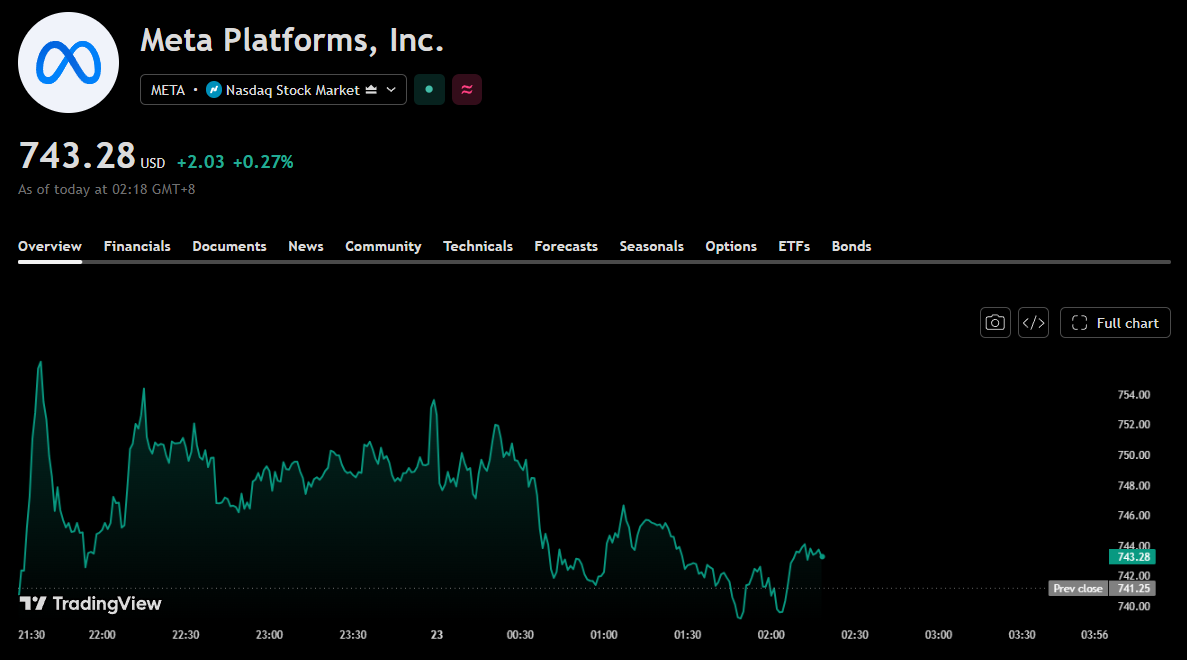Click the +2.03 price change value

tap(201, 162)
